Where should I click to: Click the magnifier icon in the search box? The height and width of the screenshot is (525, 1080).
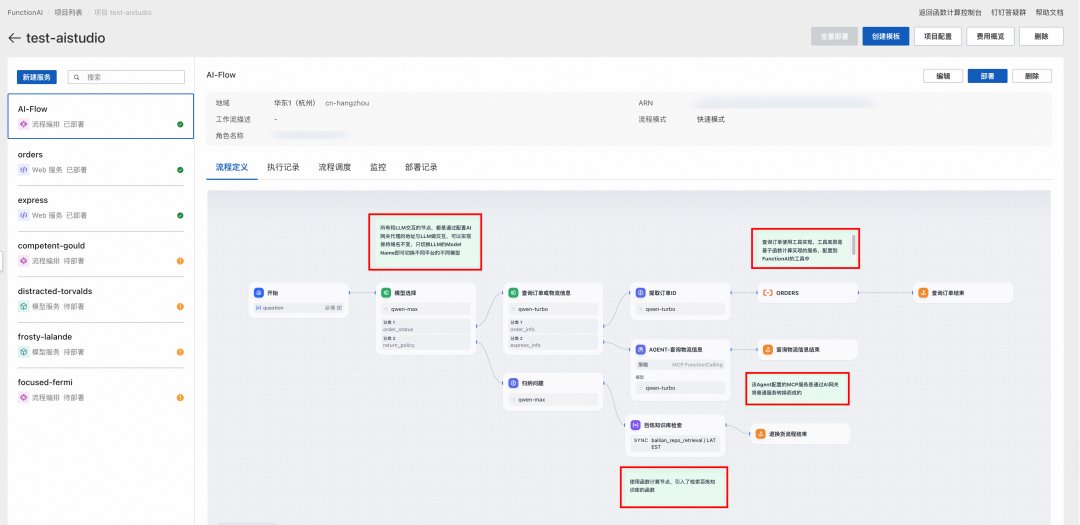(x=77, y=77)
